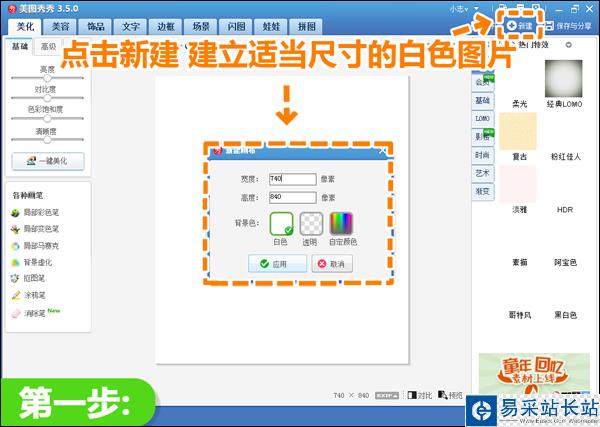Apply the 淡雅 effect thumbnail

[518, 184]
